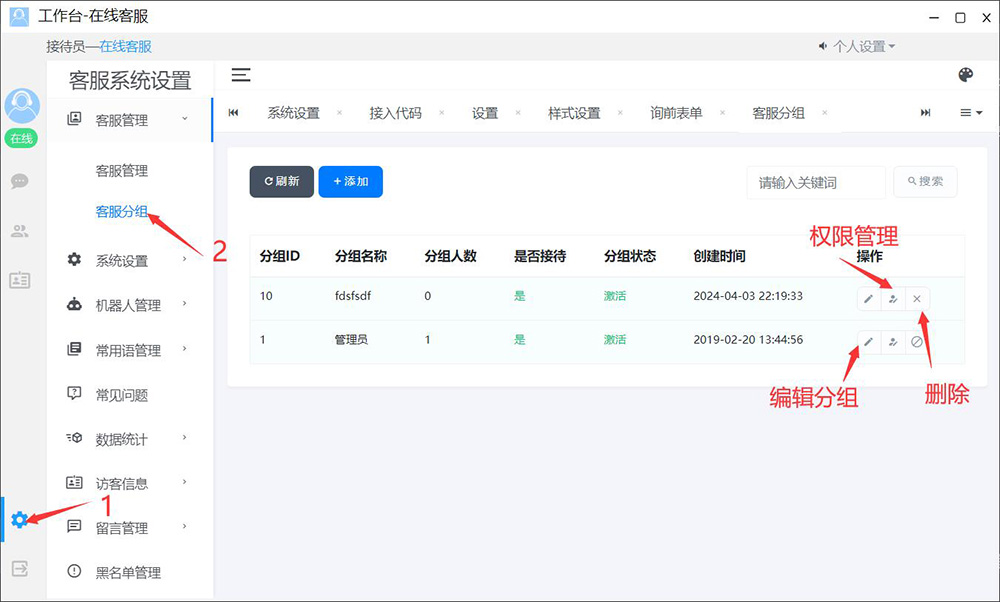Open the chat messages icon in left rail
The width and height of the screenshot is (1000, 602).
[19, 181]
